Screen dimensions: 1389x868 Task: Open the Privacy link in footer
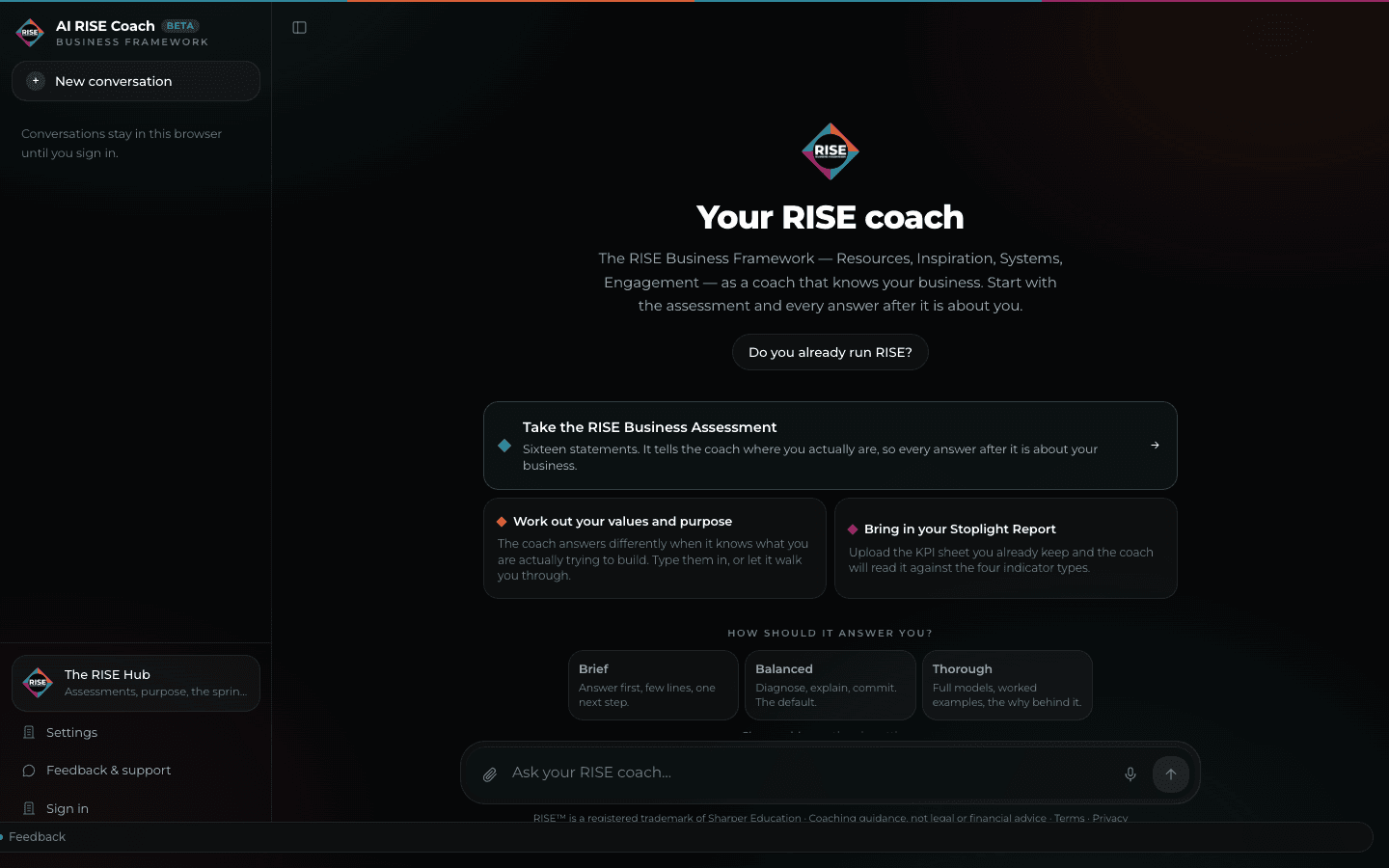[x=1110, y=818]
